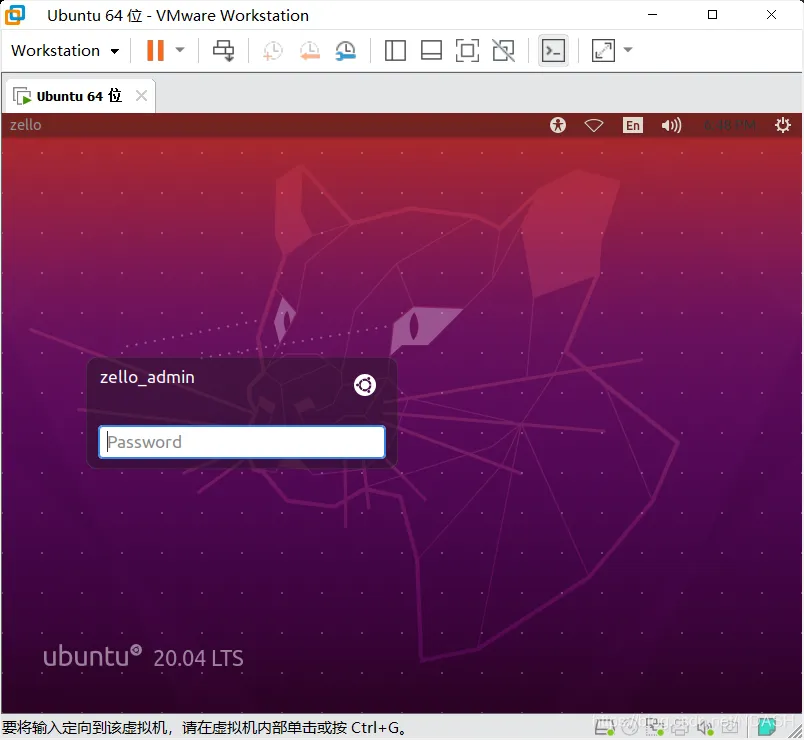Toggle the console view button

click(553, 50)
